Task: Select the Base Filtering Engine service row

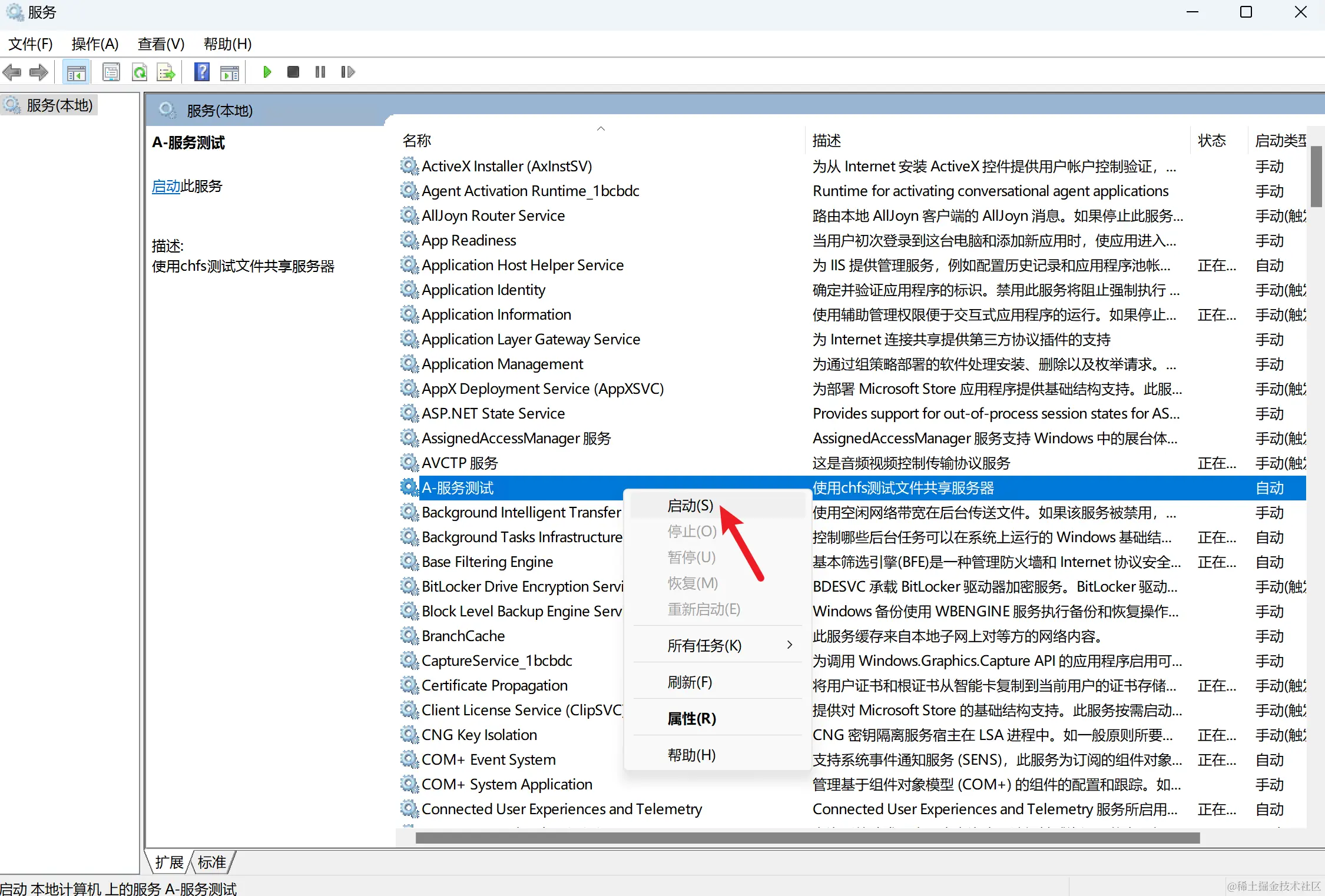Action: pos(487,562)
